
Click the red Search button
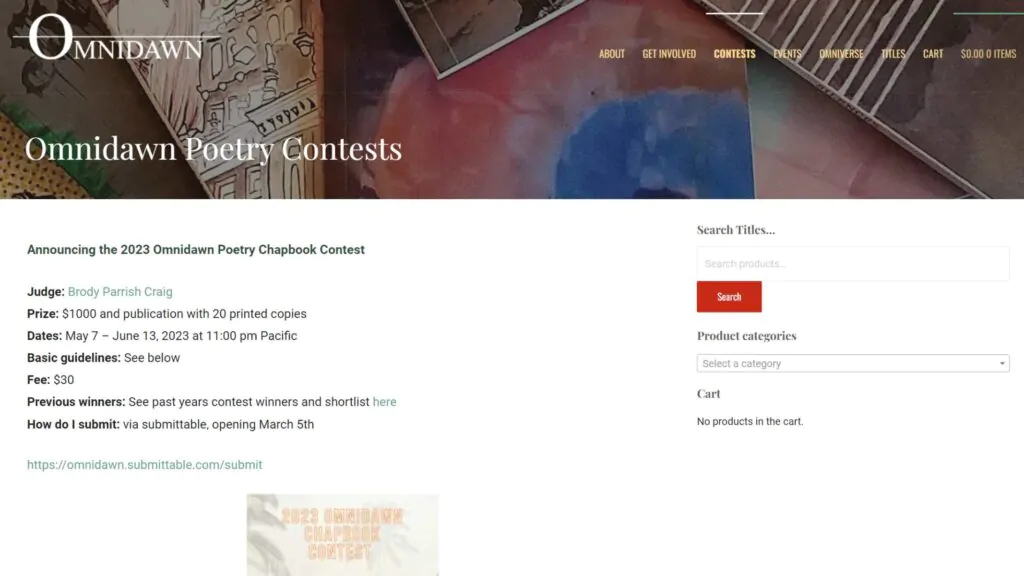(729, 296)
